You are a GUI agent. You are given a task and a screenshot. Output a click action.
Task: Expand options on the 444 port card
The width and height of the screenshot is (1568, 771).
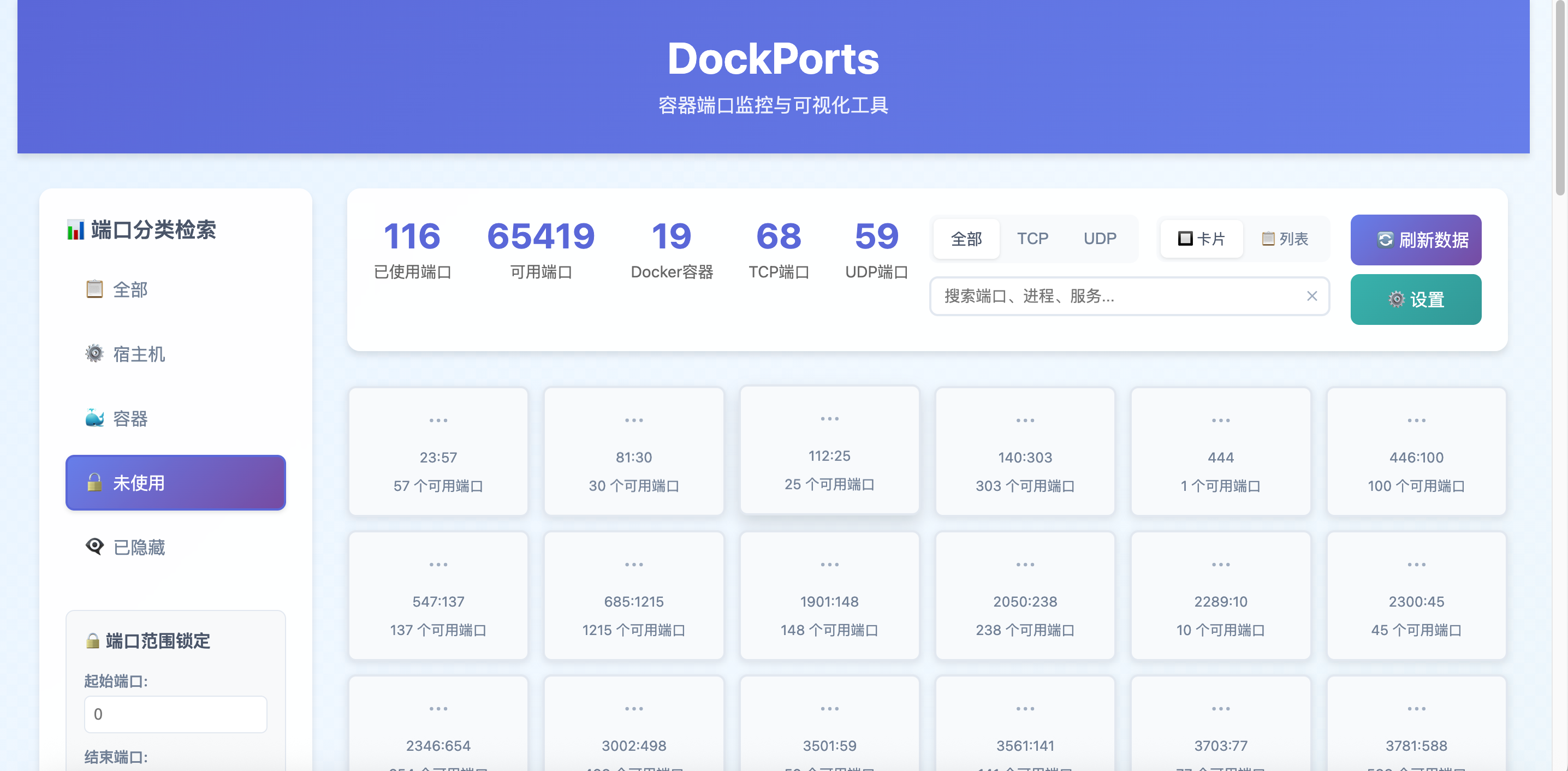(1220, 420)
